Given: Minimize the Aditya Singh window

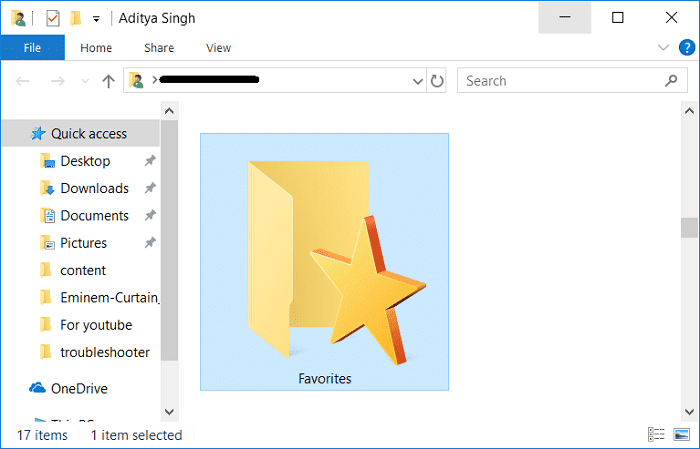Looking at the screenshot, I should click(x=565, y=18).
